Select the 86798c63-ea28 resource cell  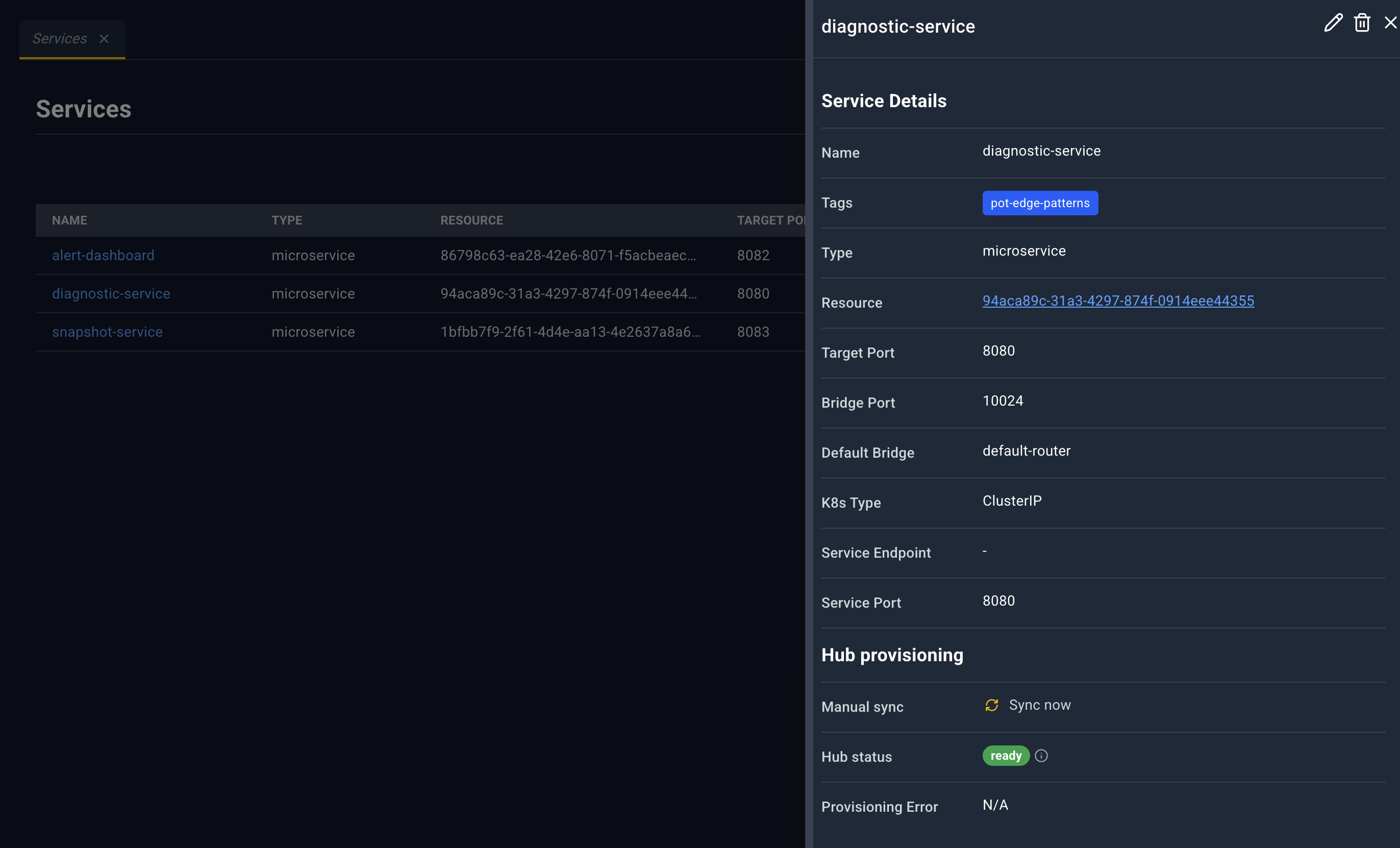568,255
